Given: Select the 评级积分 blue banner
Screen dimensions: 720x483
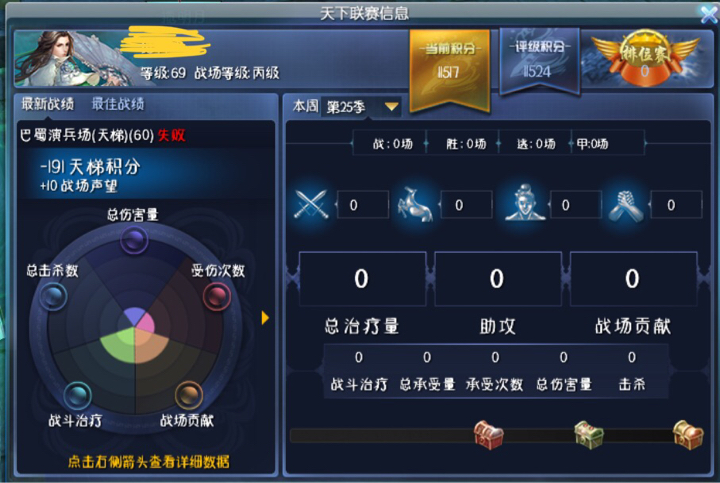Looking at the screenshot, I should pos(539,61).
